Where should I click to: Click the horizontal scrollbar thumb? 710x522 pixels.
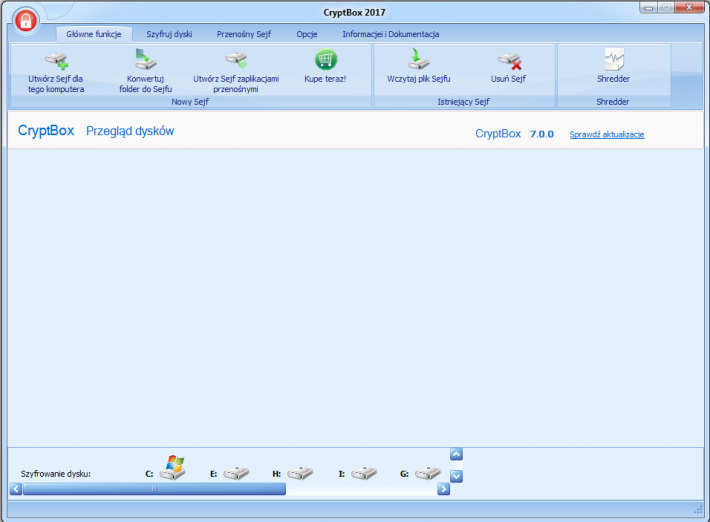pyautogui.click(x=154, y=489)
